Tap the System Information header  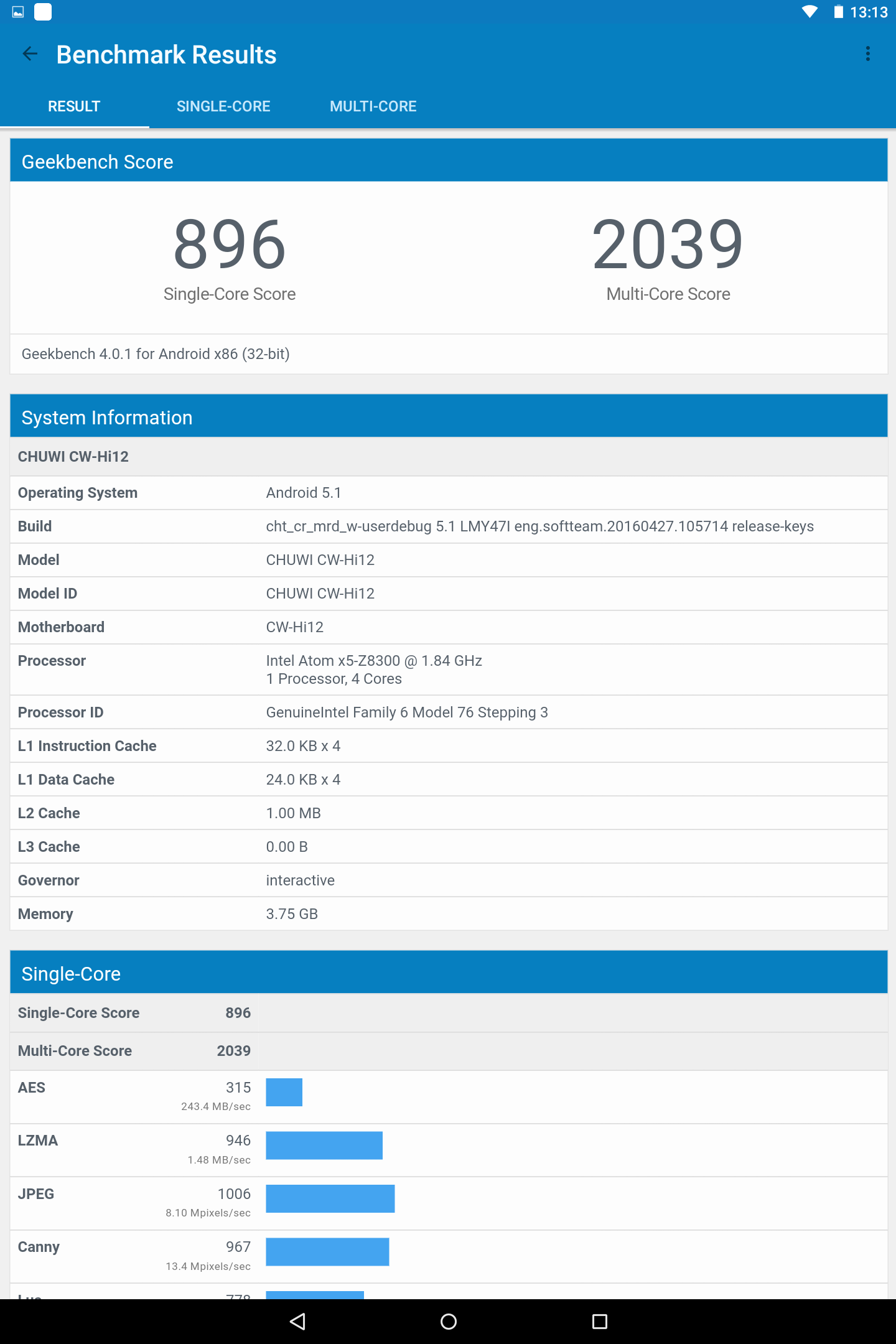click(449, 417)
